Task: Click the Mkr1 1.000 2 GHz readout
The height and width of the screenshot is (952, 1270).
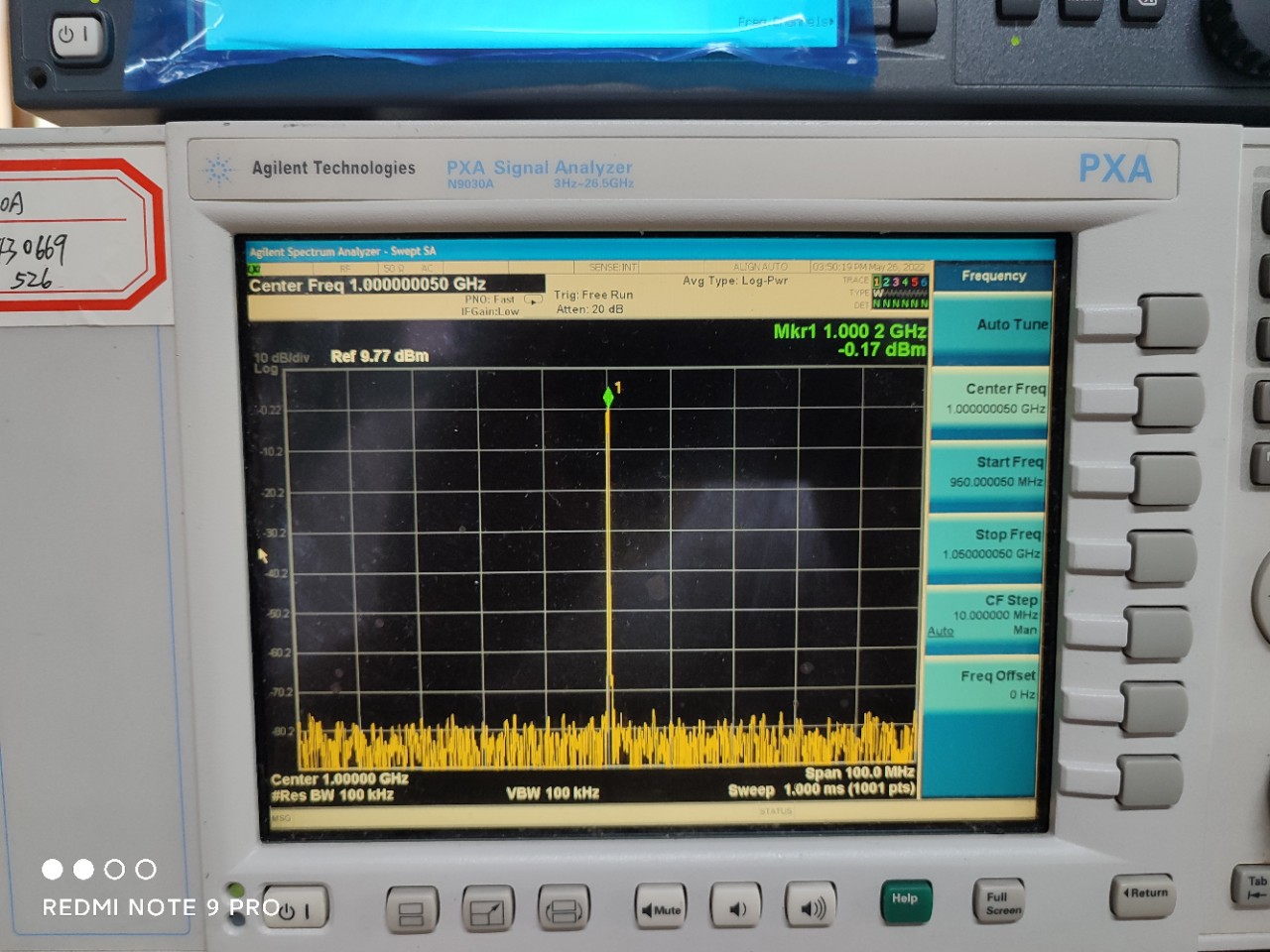Action: tap(849, 331)
